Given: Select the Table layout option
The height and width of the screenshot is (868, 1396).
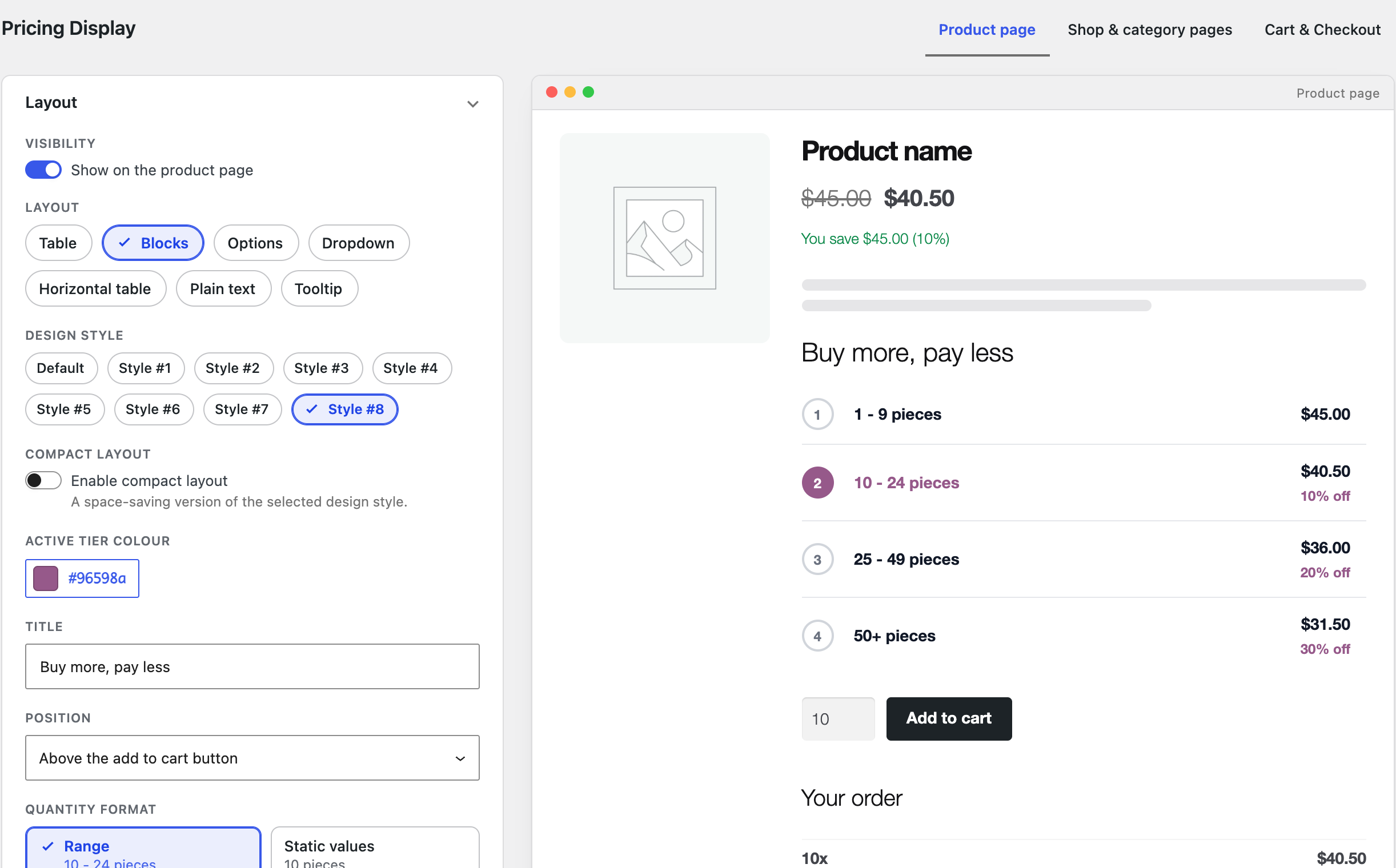Looking at the screenshot, I should tap(58, 243).
